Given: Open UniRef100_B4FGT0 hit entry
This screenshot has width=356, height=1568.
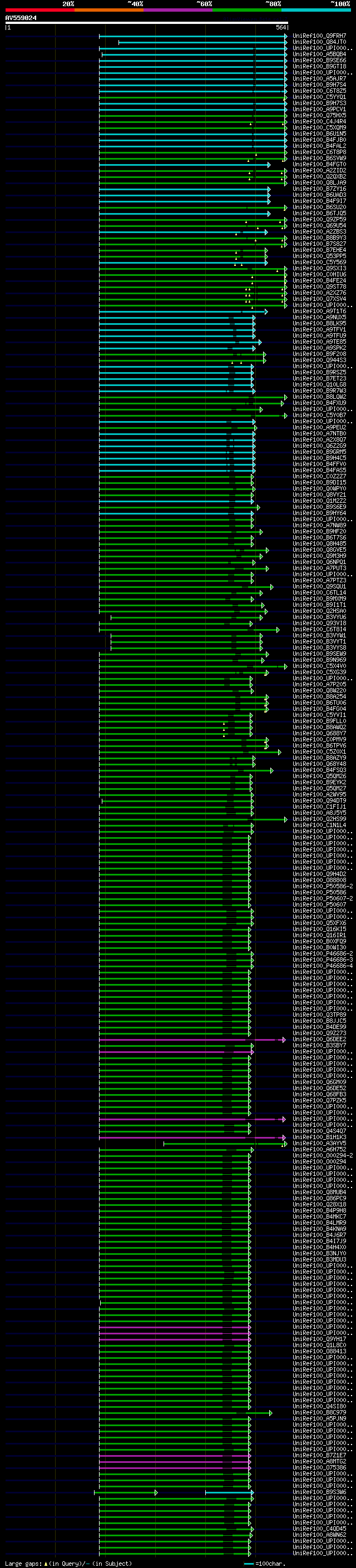Looking at the screenshot, I should point(319,164).
